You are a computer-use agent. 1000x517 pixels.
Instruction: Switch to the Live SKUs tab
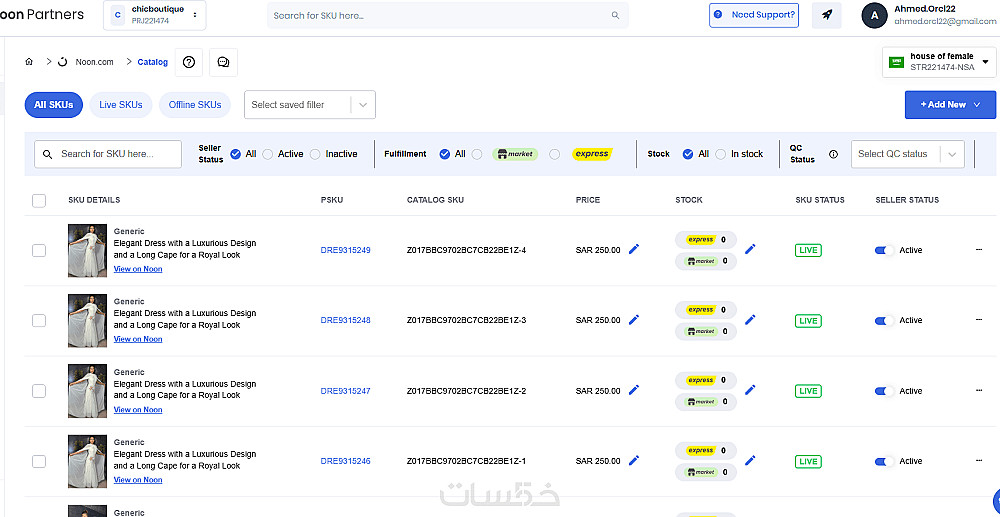(121, 105)
